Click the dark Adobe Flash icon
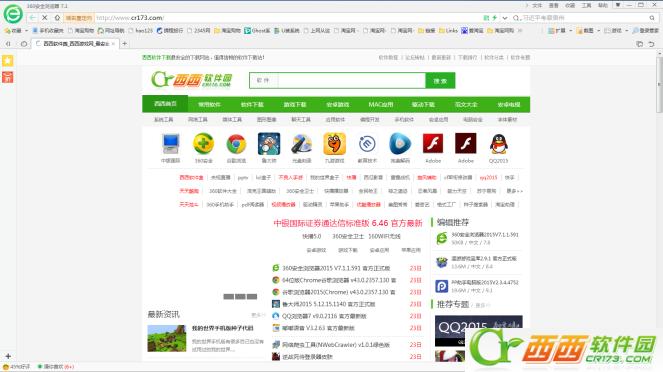 pos(466,143)
